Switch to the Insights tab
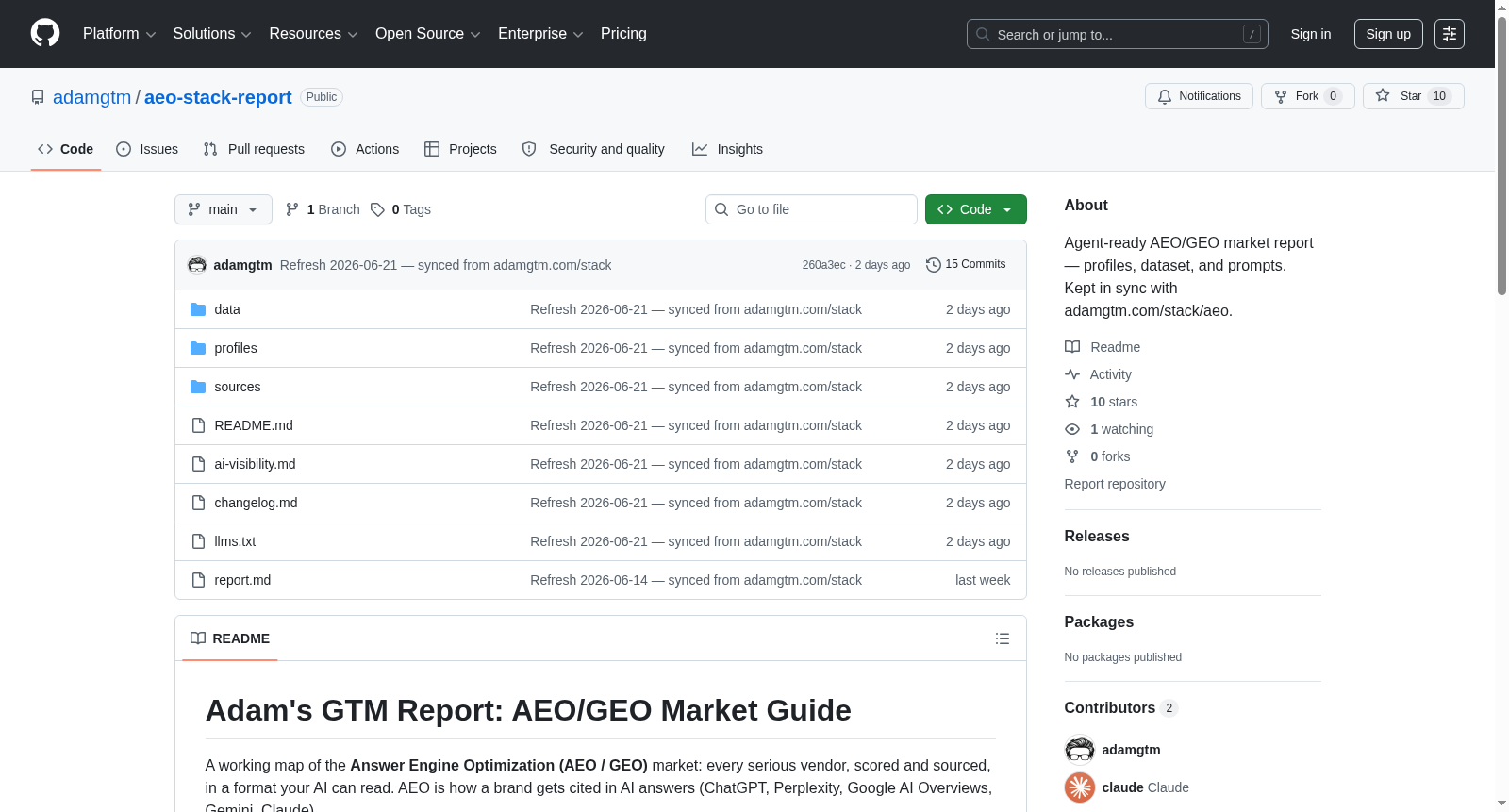This screenshot has width=1509, height=812. [727, 149]
